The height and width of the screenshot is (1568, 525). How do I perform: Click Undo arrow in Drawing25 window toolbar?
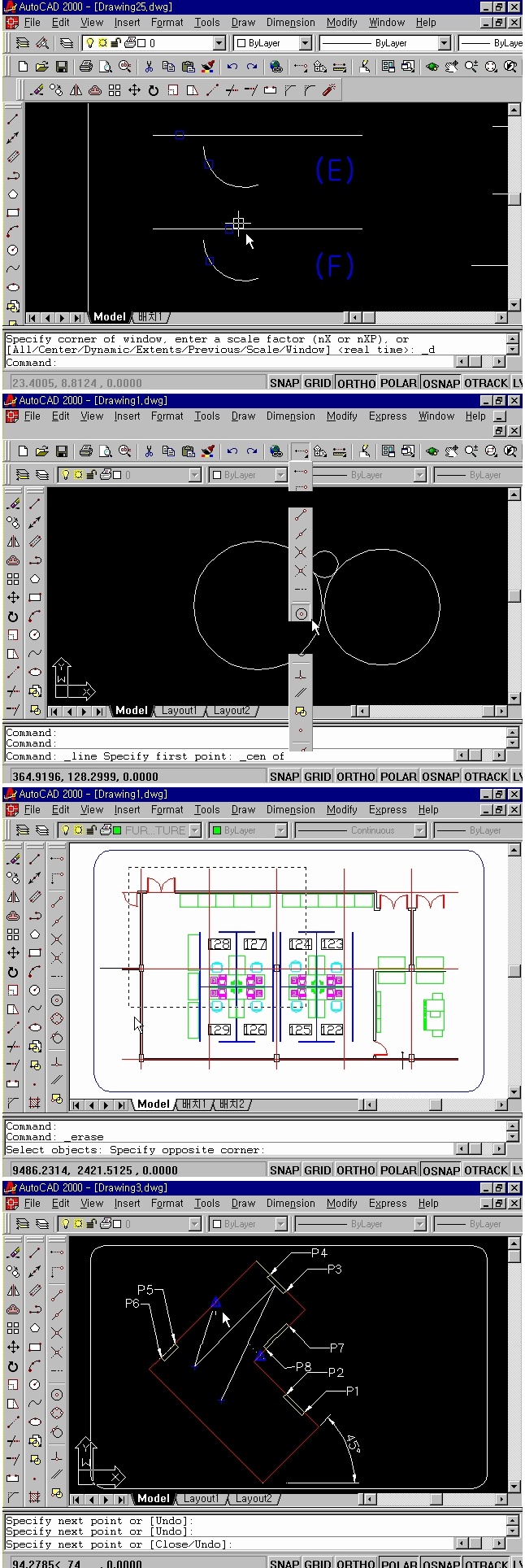coord(233,67)
